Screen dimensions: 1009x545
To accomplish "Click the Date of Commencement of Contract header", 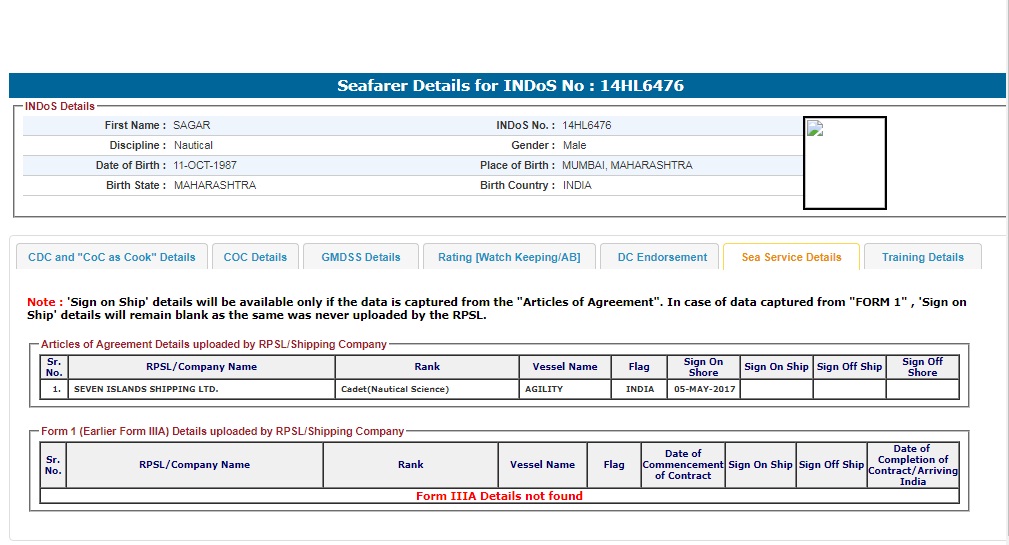I will point(683,465).
